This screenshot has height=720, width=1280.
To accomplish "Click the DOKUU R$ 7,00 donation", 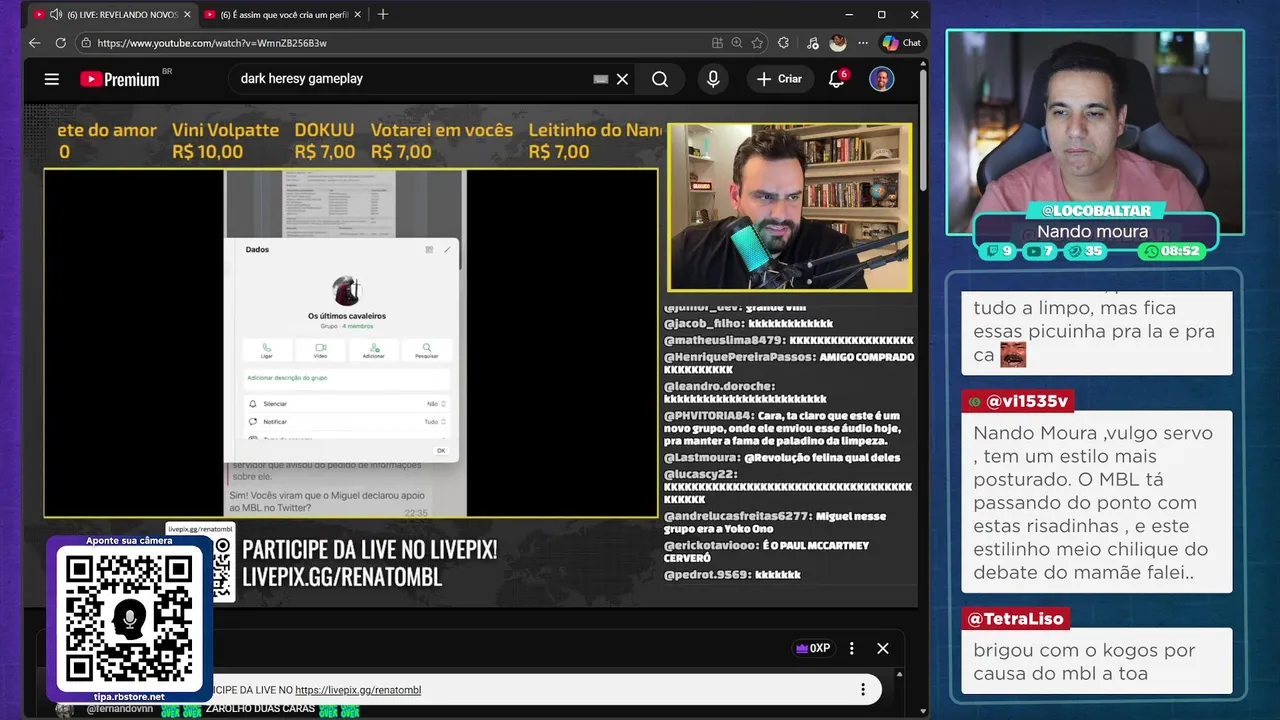I will click(x=325, y=141).
